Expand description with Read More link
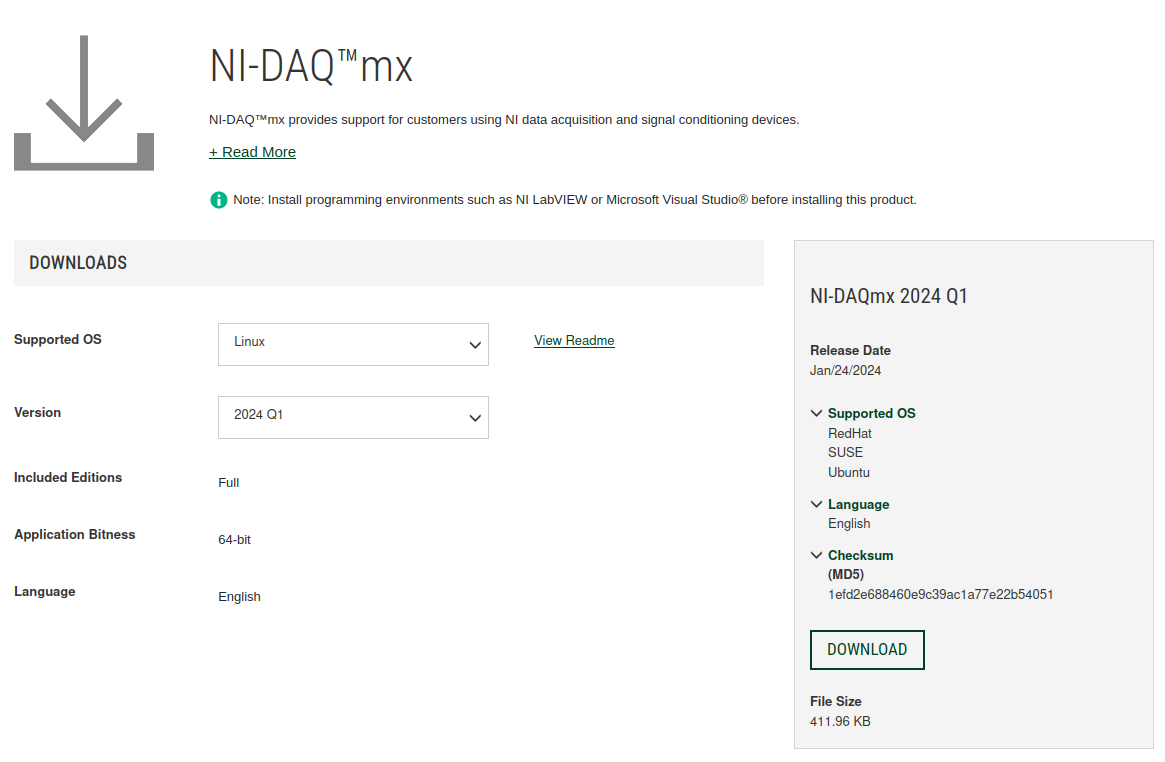 point(252,152)
